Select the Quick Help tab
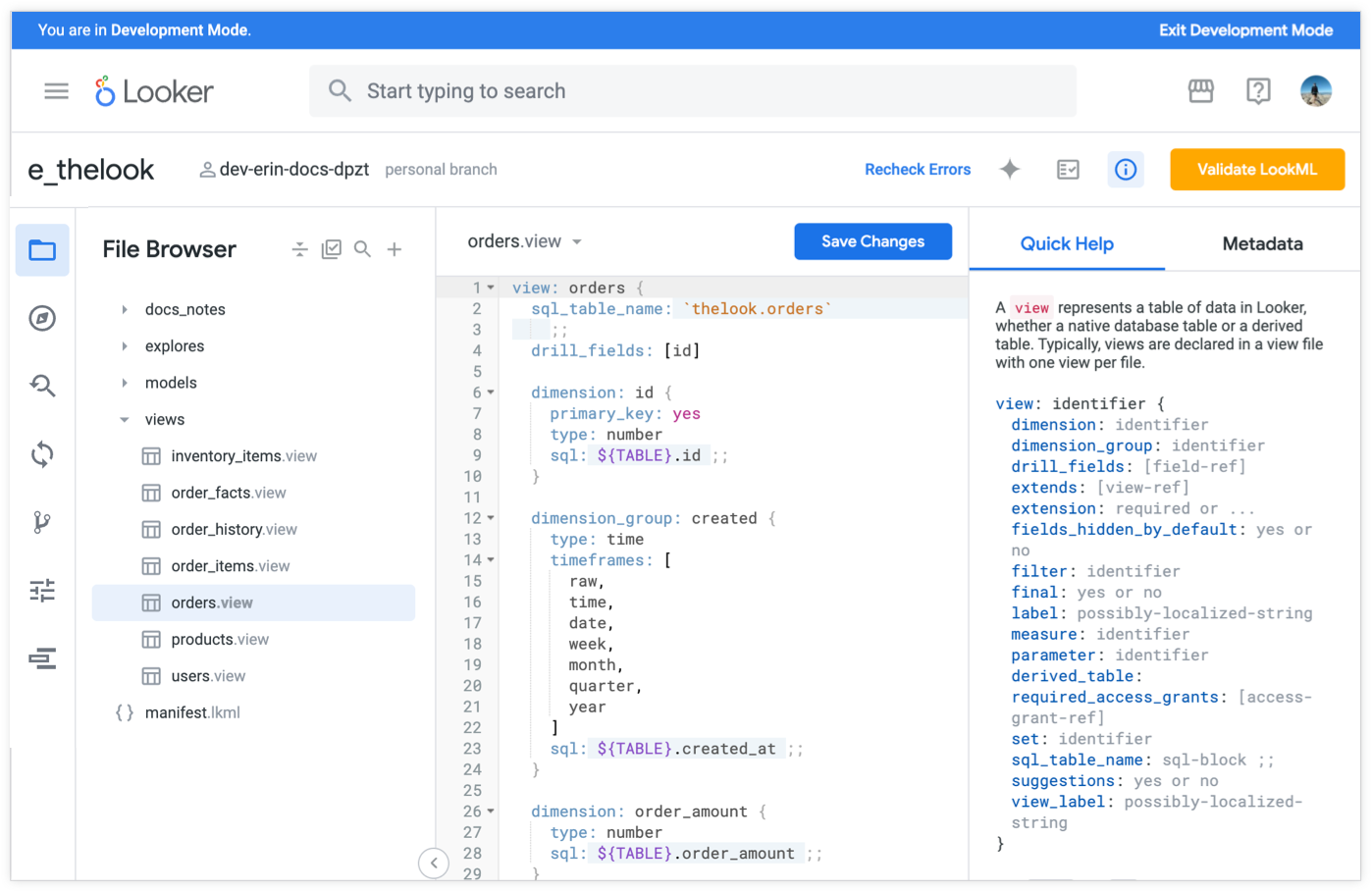 (x=1067, y=243)
